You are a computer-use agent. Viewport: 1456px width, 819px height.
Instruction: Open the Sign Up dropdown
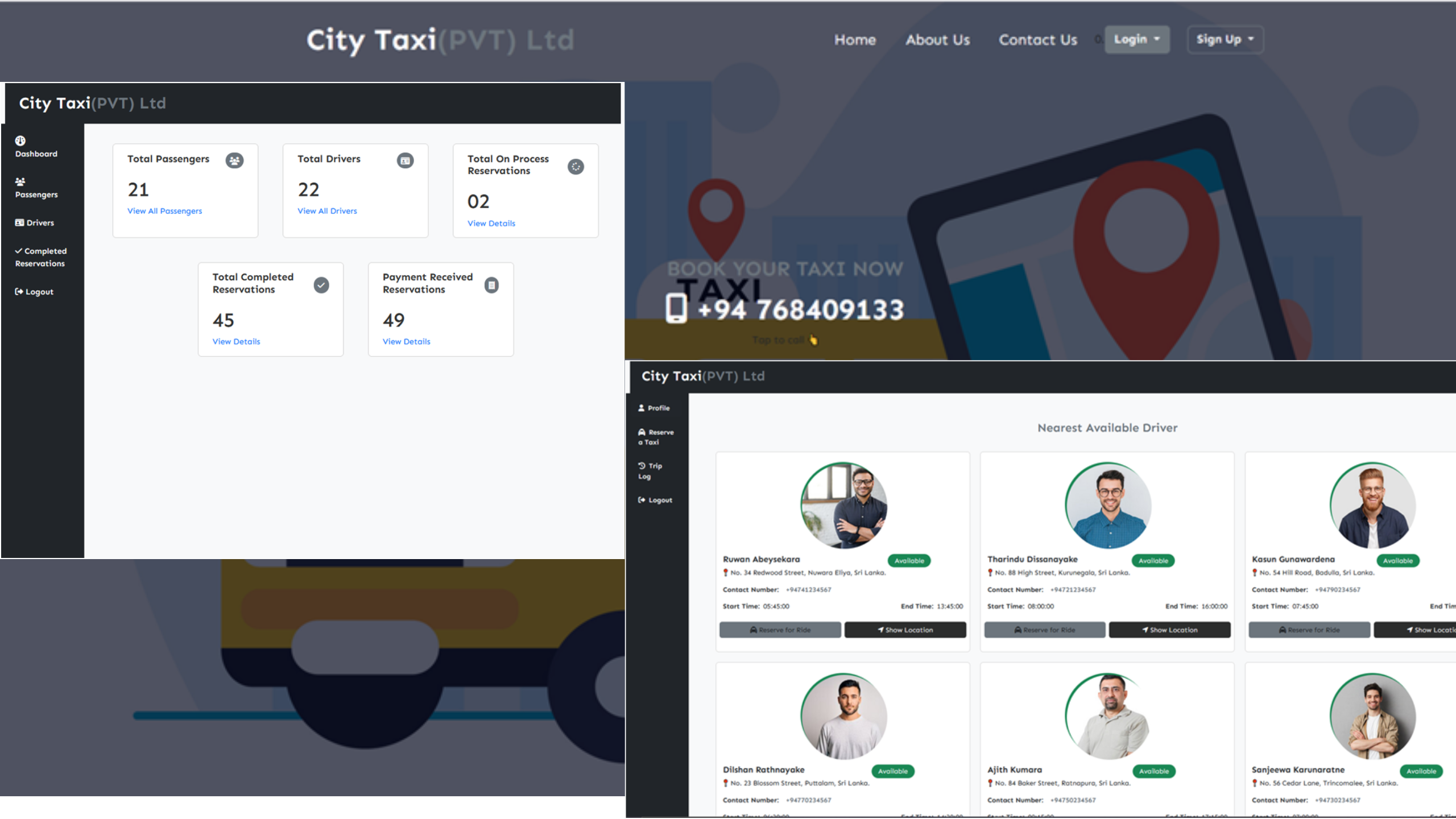pyautogui.click(x=1225, y=39)
